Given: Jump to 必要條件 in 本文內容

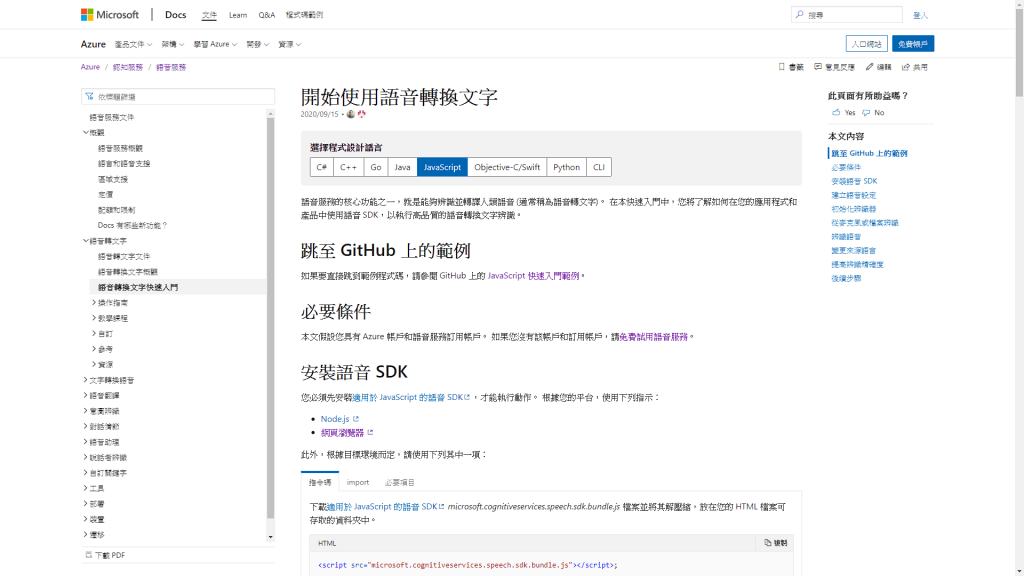Looking at the screenshot, I should click(846, 167).
